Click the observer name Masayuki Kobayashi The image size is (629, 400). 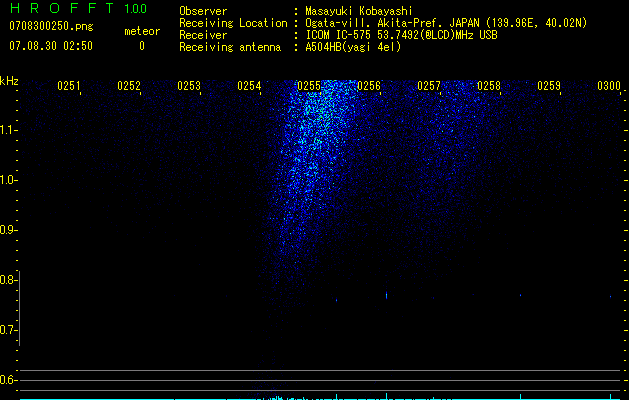pos(359,11)
